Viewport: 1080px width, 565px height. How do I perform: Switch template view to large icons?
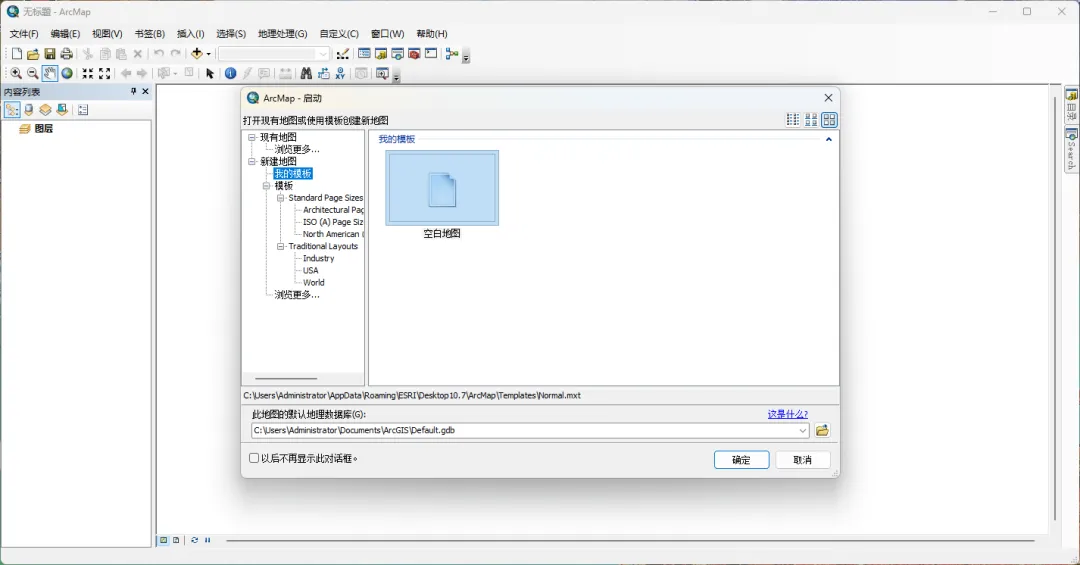829,120
